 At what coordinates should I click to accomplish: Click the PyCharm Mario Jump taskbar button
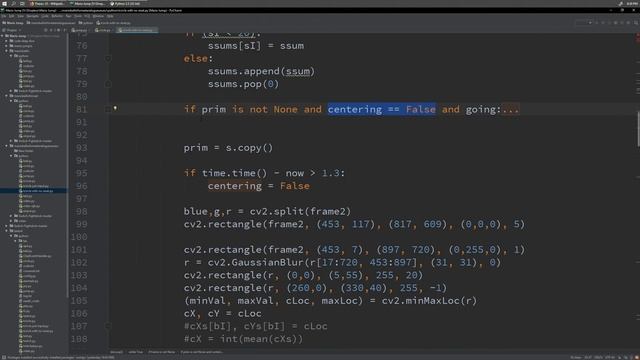87,4
